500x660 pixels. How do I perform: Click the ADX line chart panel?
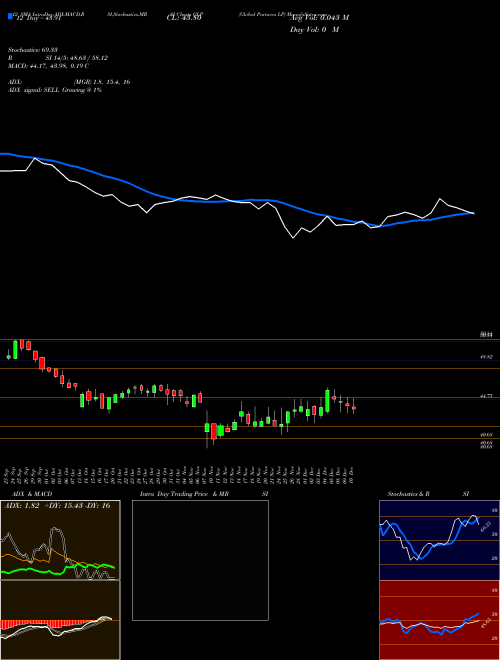60,540
